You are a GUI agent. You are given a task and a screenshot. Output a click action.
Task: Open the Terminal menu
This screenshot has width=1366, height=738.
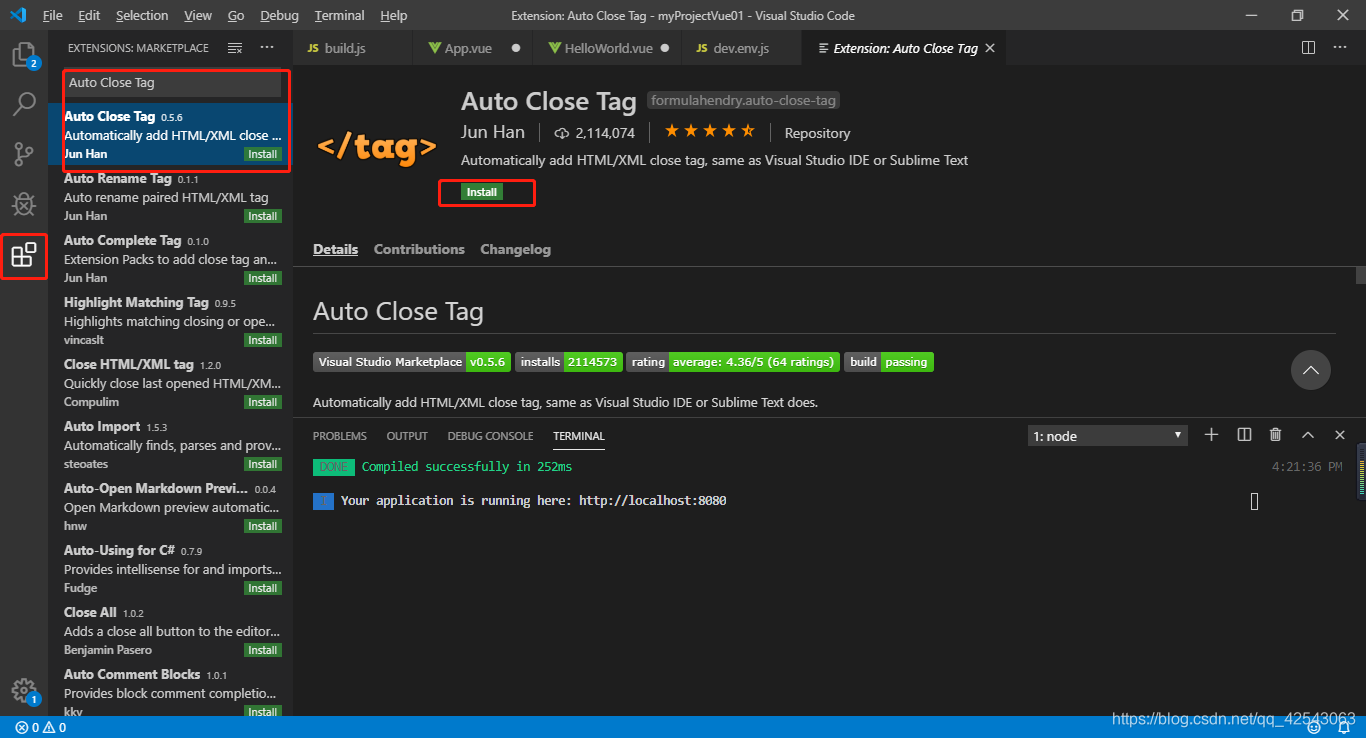tap(338, 15)
